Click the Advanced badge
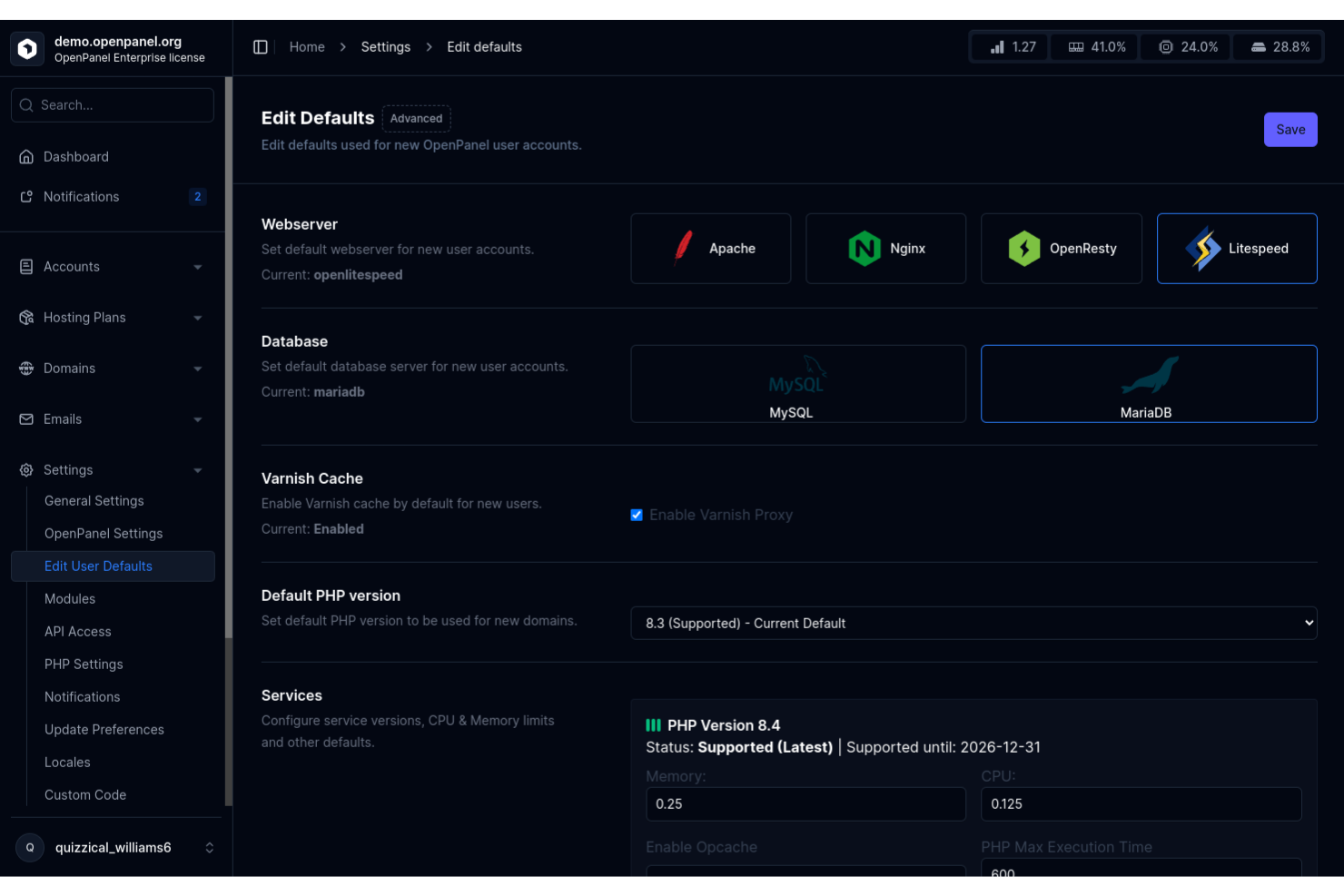Viewport: 1344px width, 896px height. (417, 119)
